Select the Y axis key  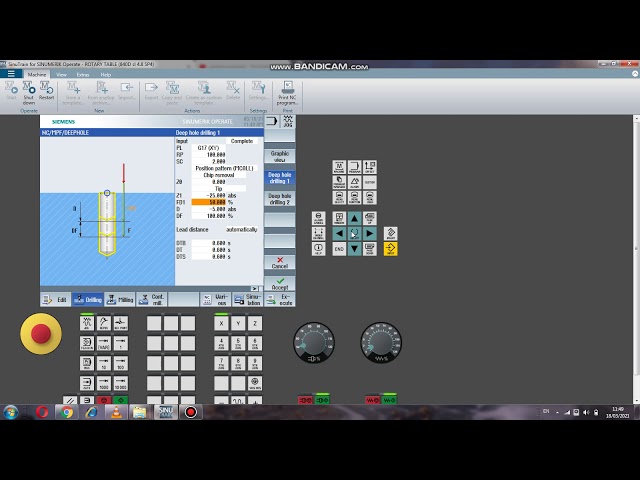pyautogui.click(x=238, y=323)
